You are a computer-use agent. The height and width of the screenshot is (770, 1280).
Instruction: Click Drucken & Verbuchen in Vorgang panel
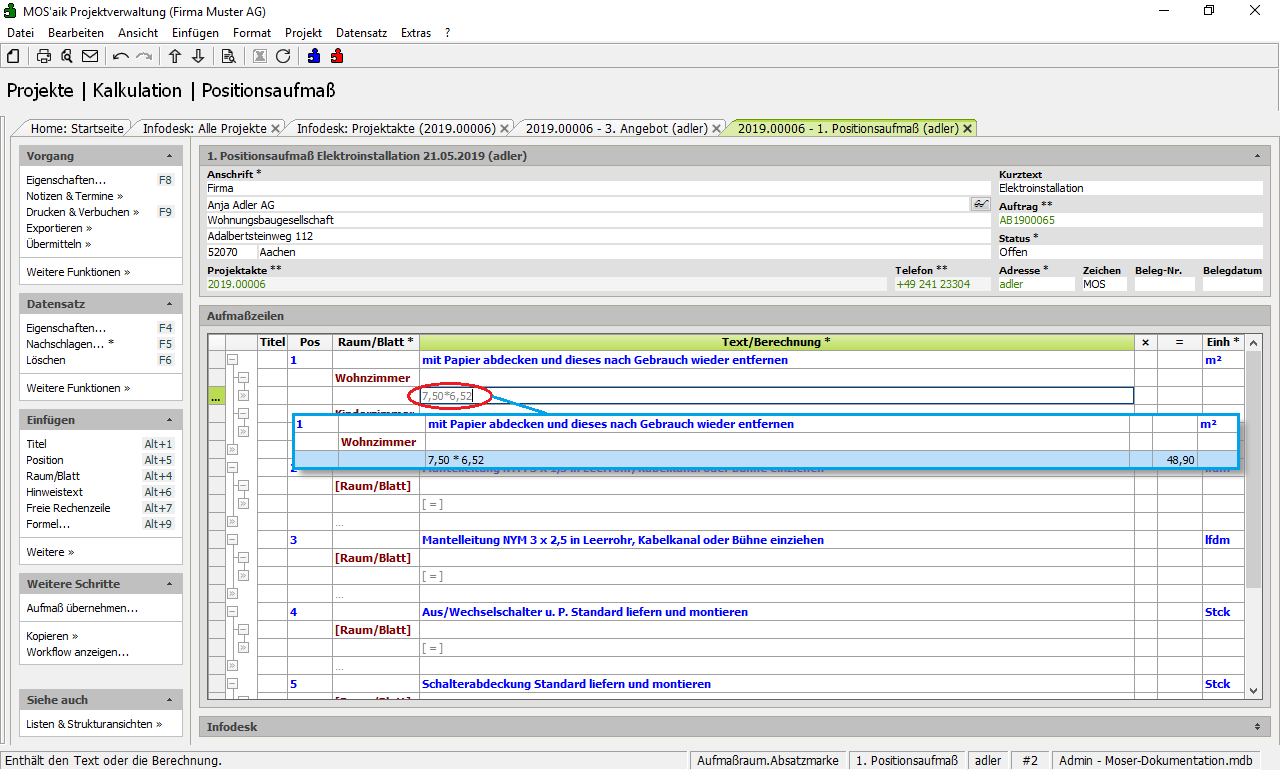[x=78, y=212]
